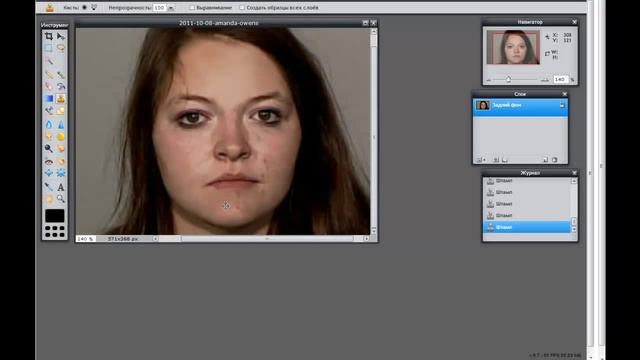Click document zoom field showing 140 %
Screen dimensions: 640x360
click(85, 239)
